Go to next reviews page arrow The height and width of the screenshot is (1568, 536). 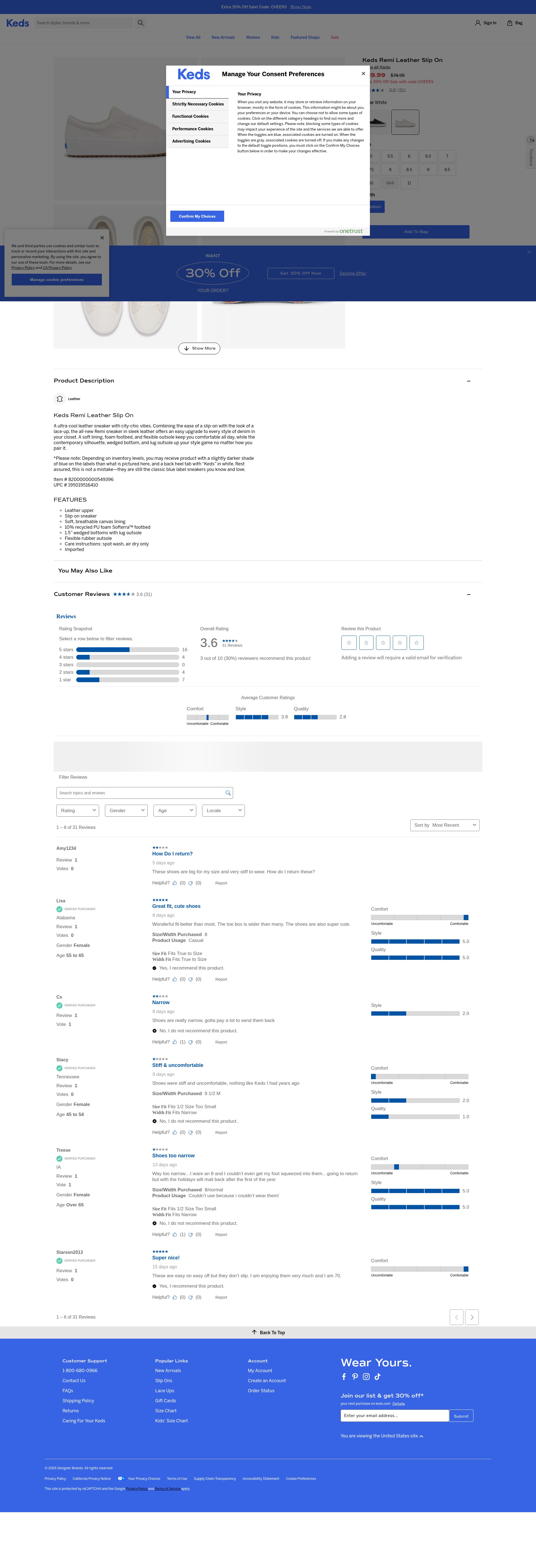tap(472, 1317)
